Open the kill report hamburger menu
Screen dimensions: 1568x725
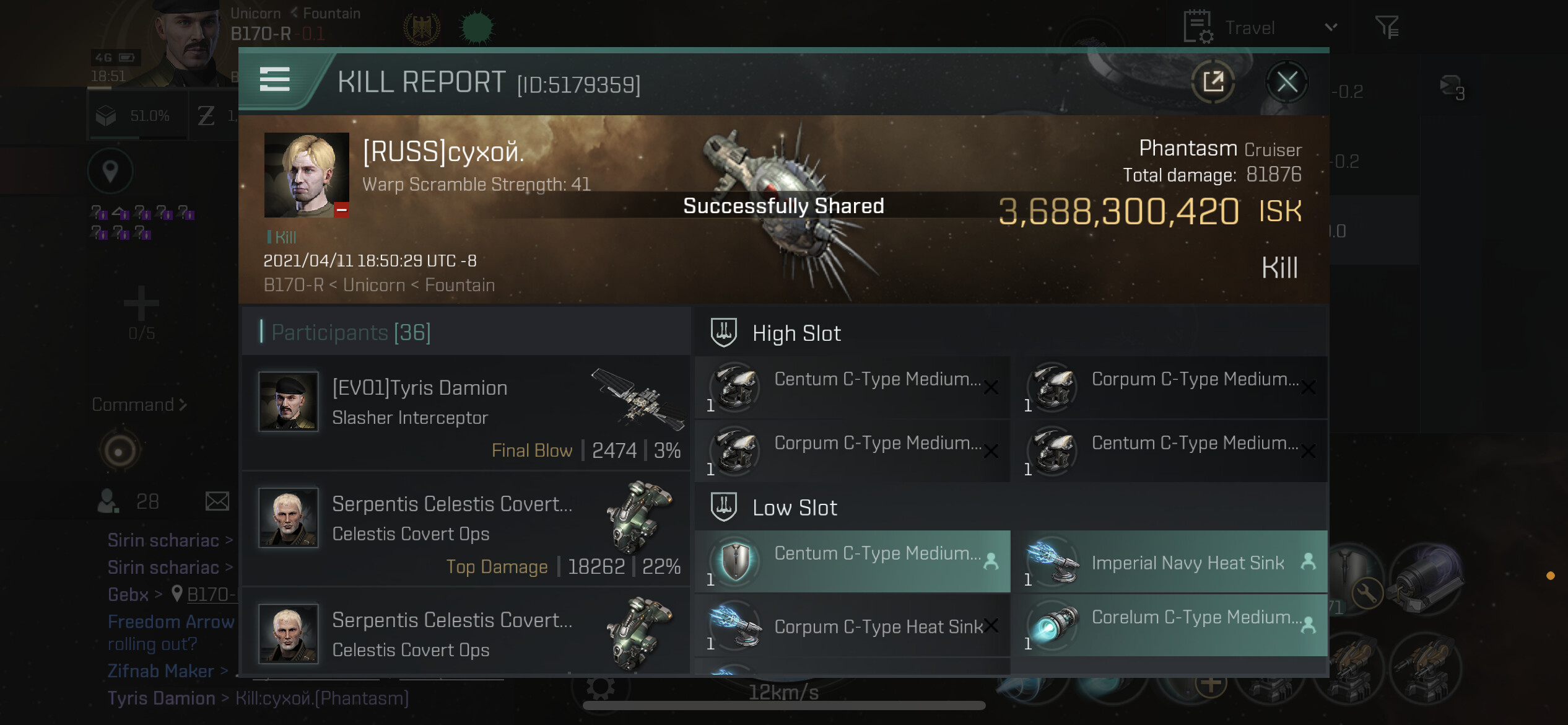(274, 80)
